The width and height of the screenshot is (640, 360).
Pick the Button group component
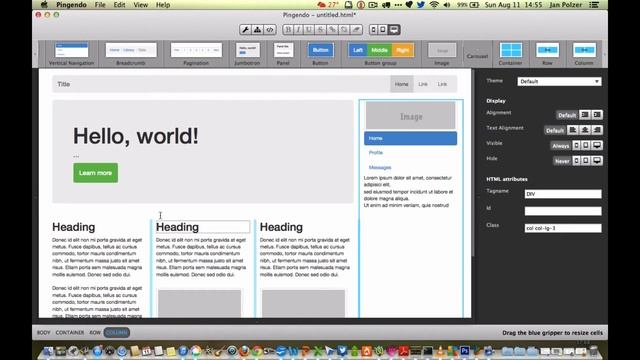(381, 54)
